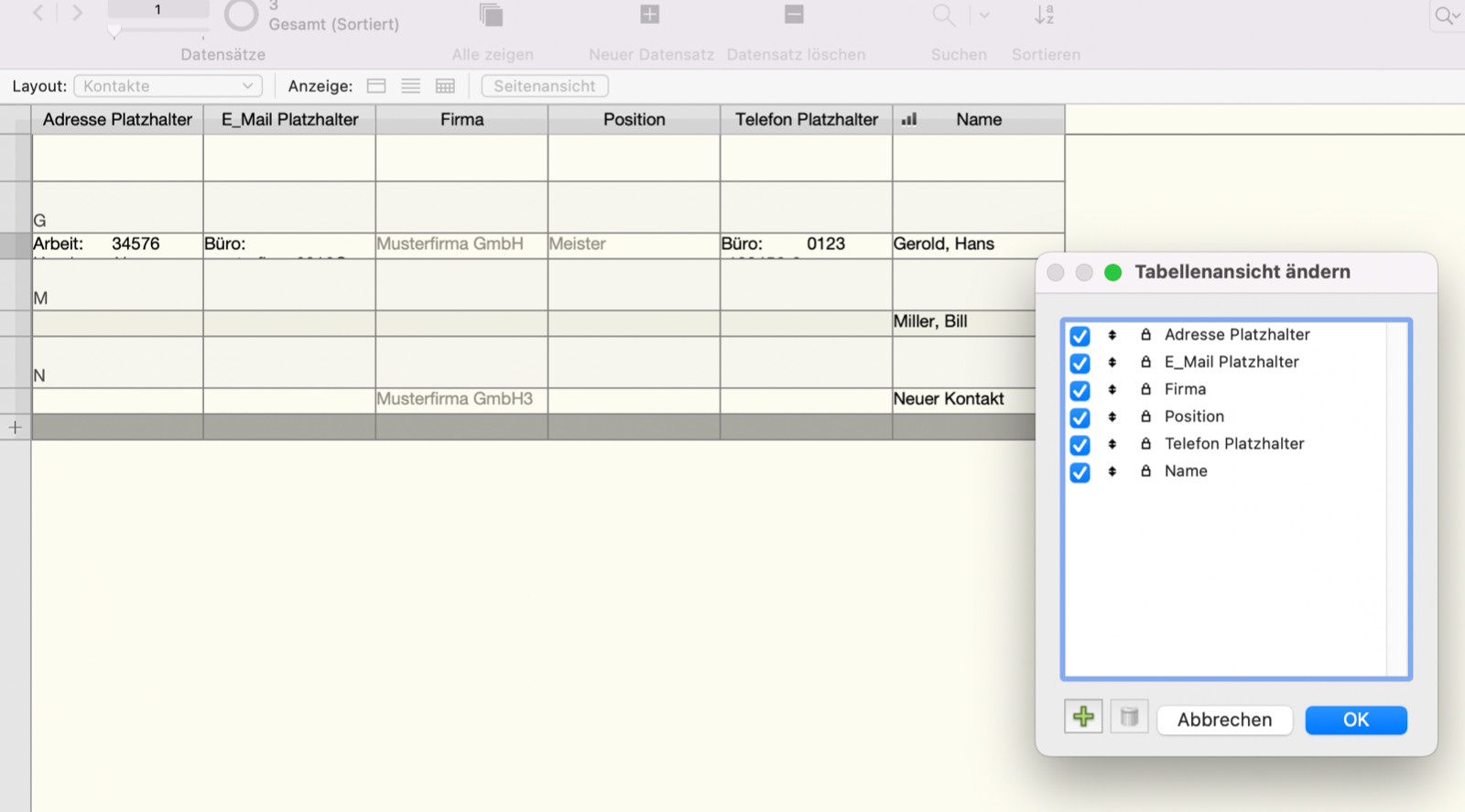Go to next record arrow
This screenshot has height=812, width=1465.
click(77, 13)
